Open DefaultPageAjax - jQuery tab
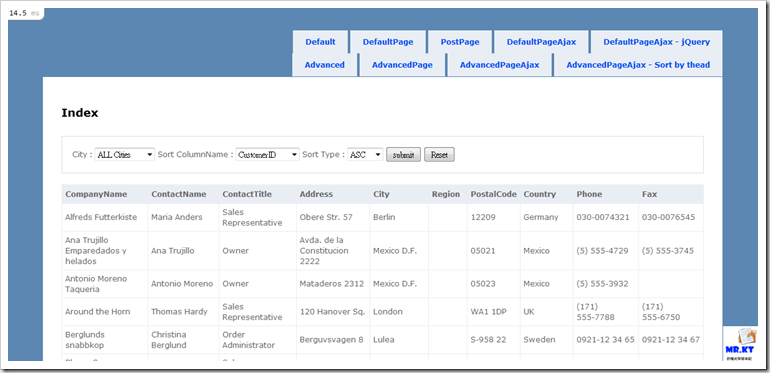This screenshot has height=373, width=770. click(x=657, y=42)
